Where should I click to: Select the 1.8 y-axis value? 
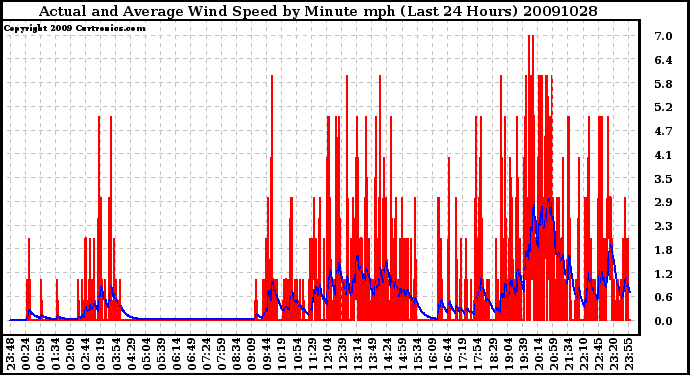tap(663, 250)
